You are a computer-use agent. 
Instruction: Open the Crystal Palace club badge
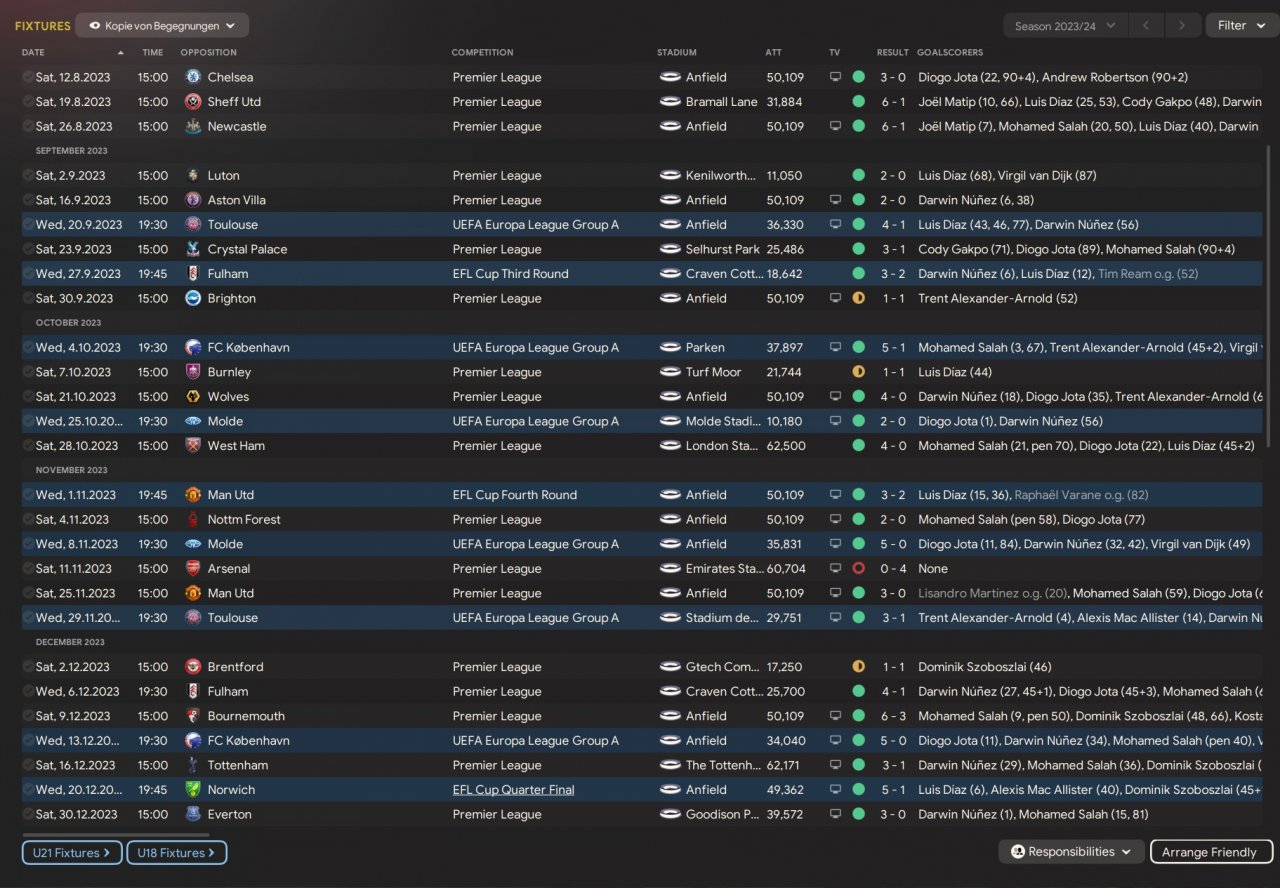193,249
